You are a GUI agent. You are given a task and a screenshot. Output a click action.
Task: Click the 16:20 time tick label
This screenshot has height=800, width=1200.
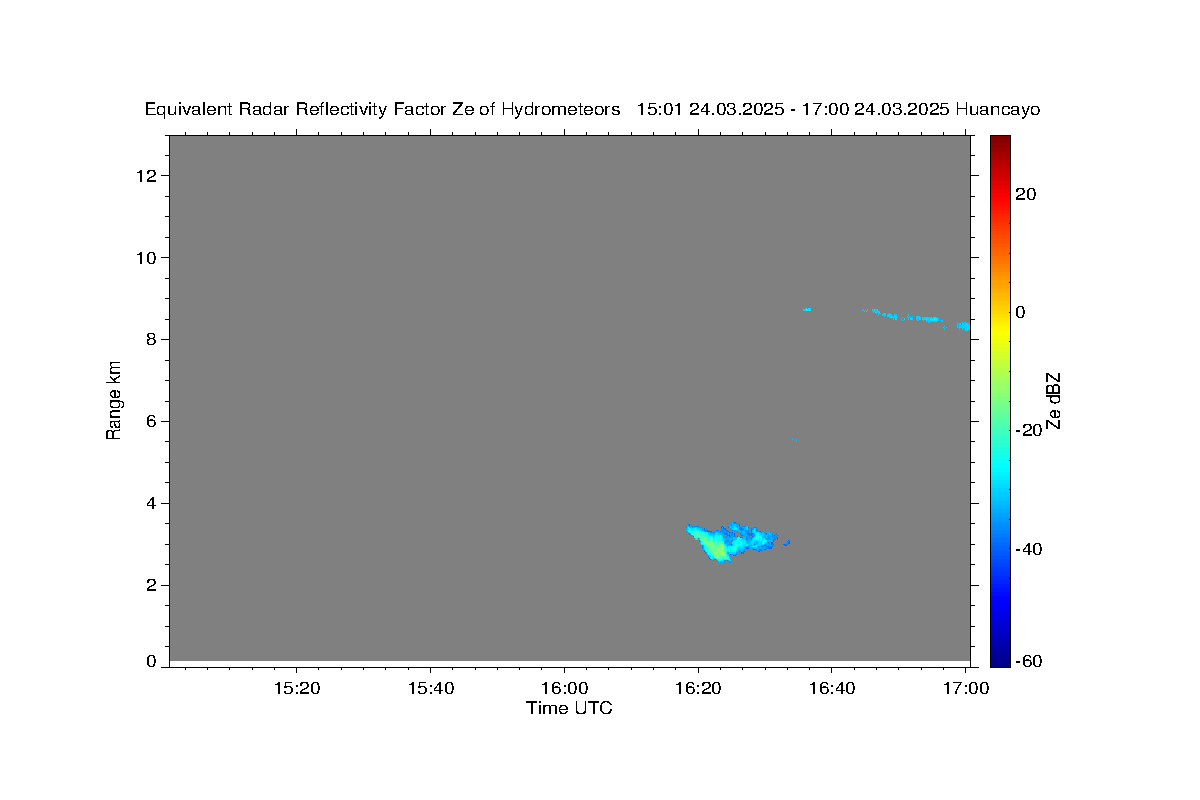click(x=698, y=688)
